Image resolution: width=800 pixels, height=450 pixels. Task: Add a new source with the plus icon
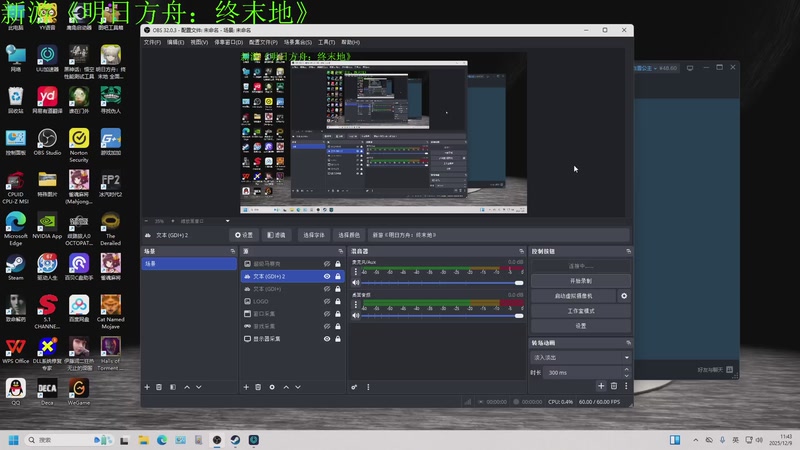point(246,387)
